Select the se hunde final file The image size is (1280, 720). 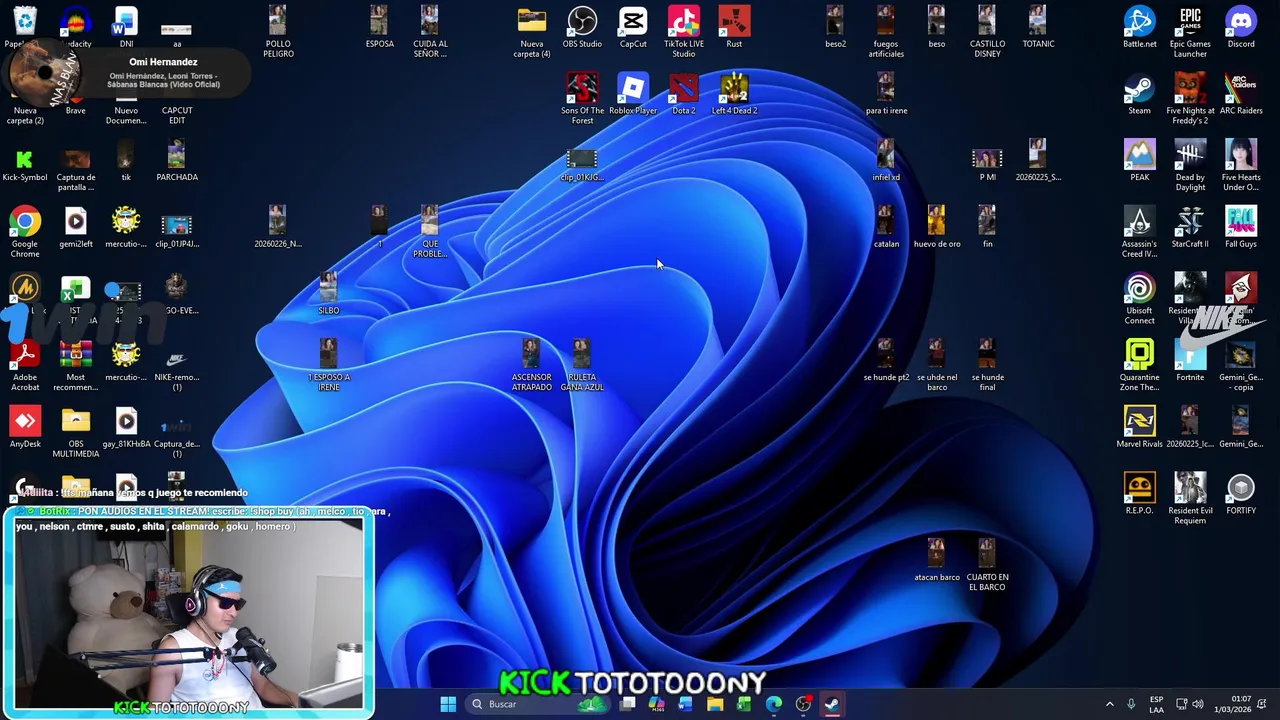pyautogui.click(x=987, y=366)
